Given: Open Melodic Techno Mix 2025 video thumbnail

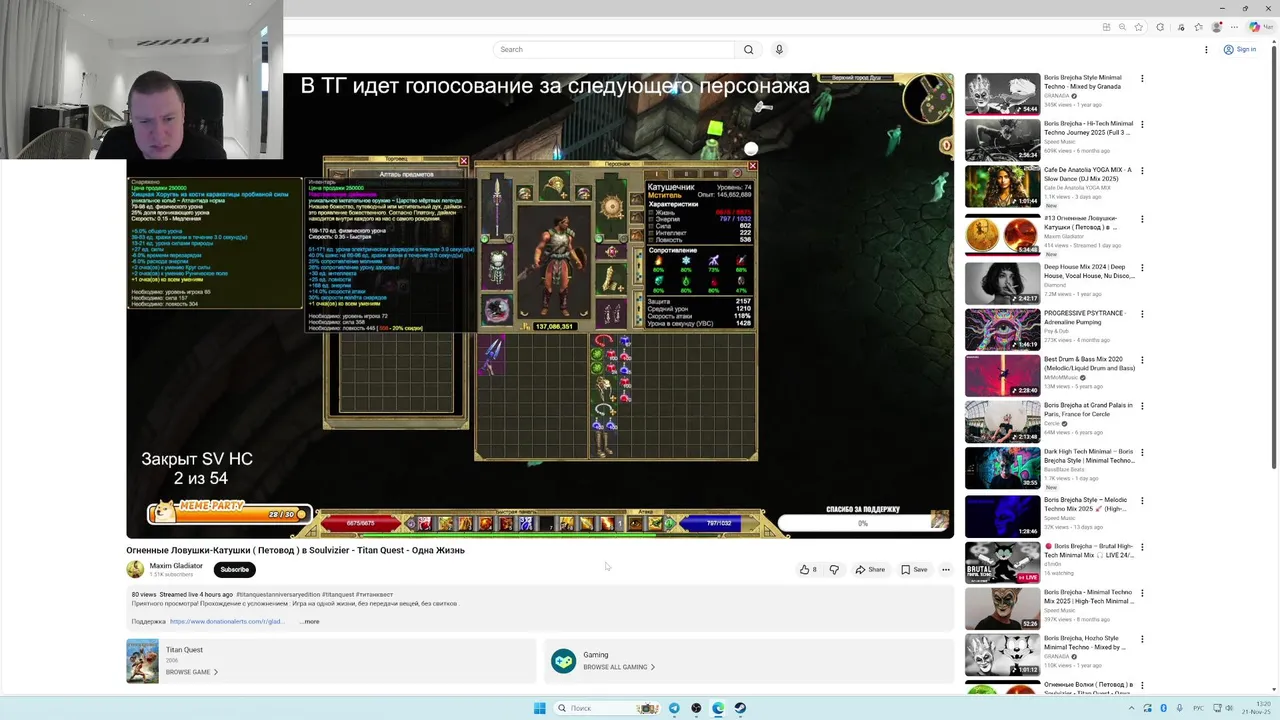Looking at the screenshot, I should [x=1002, y=516].
